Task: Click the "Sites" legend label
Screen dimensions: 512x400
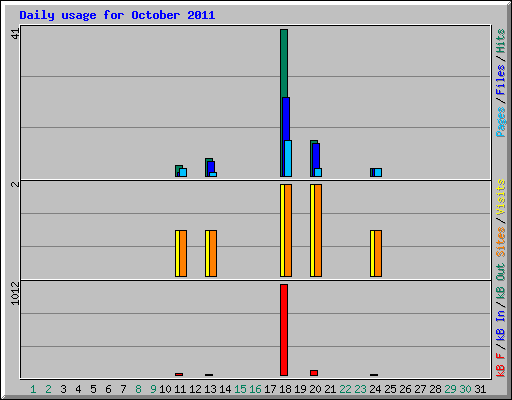Action: tap(501, 241)
